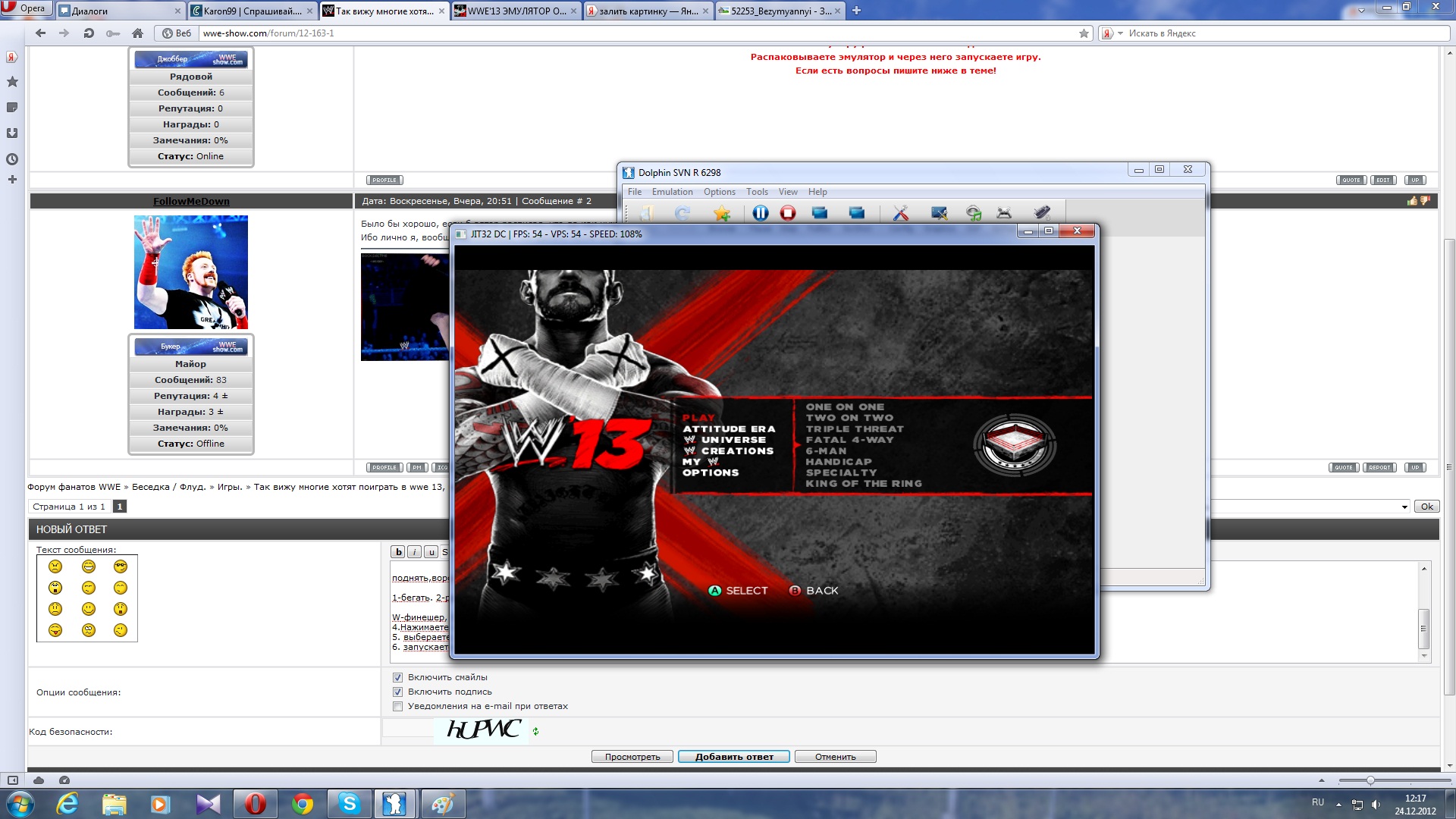The image size is (1456, 819).
Task: Refresh the security code captcha
Action: coord(535,732)
